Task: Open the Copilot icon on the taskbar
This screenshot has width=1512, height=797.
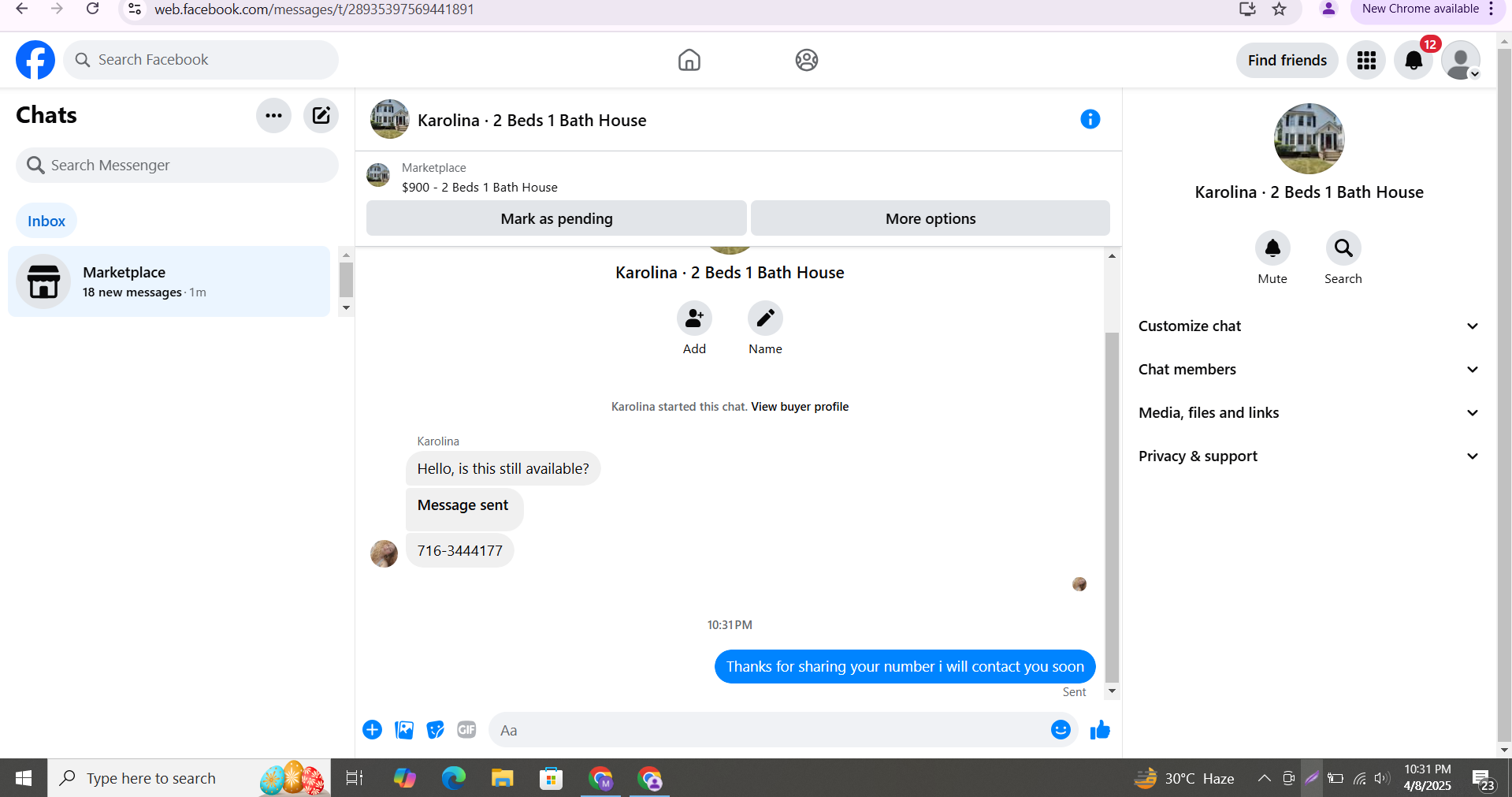Action: click(x=404, y=778)
